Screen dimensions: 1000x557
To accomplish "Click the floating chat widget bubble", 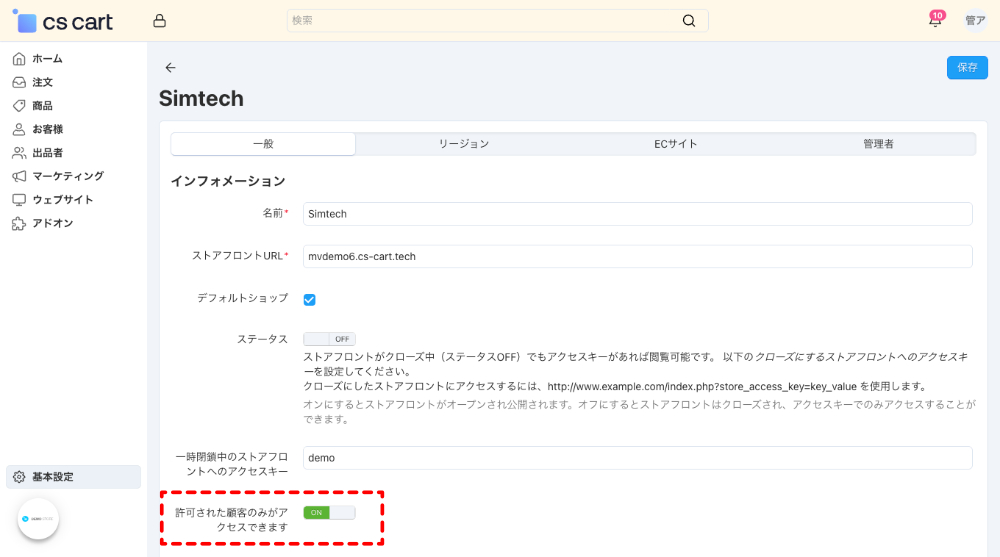I will click(38, 519).
